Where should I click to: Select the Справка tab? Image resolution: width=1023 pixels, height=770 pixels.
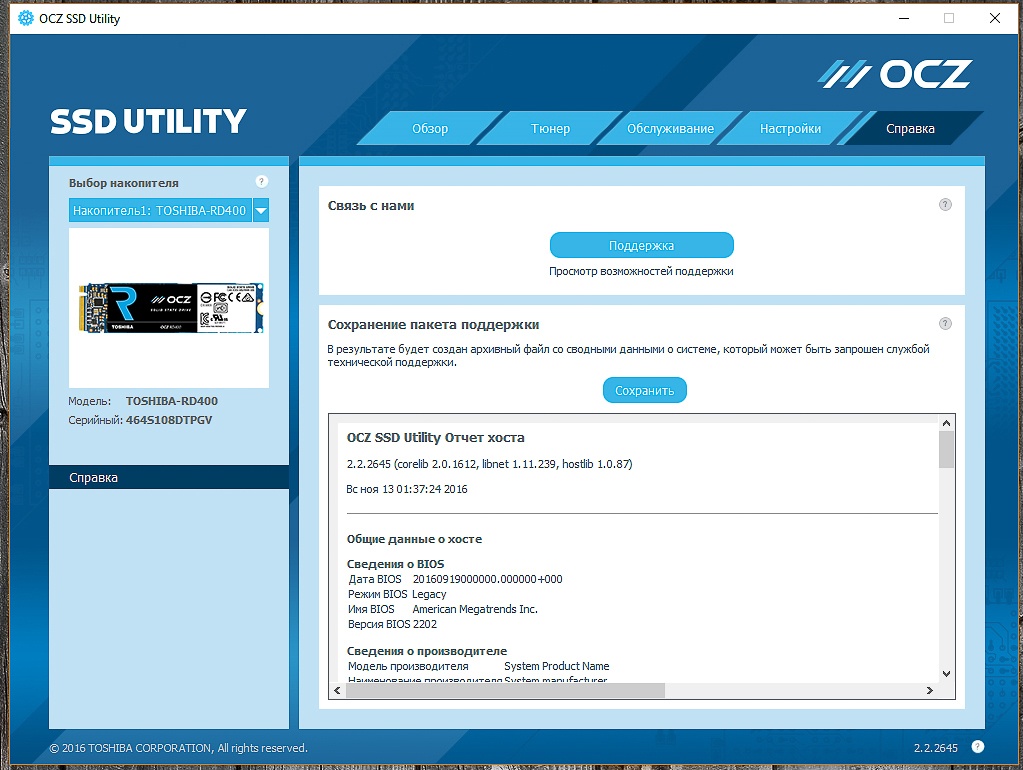(910, 129)
